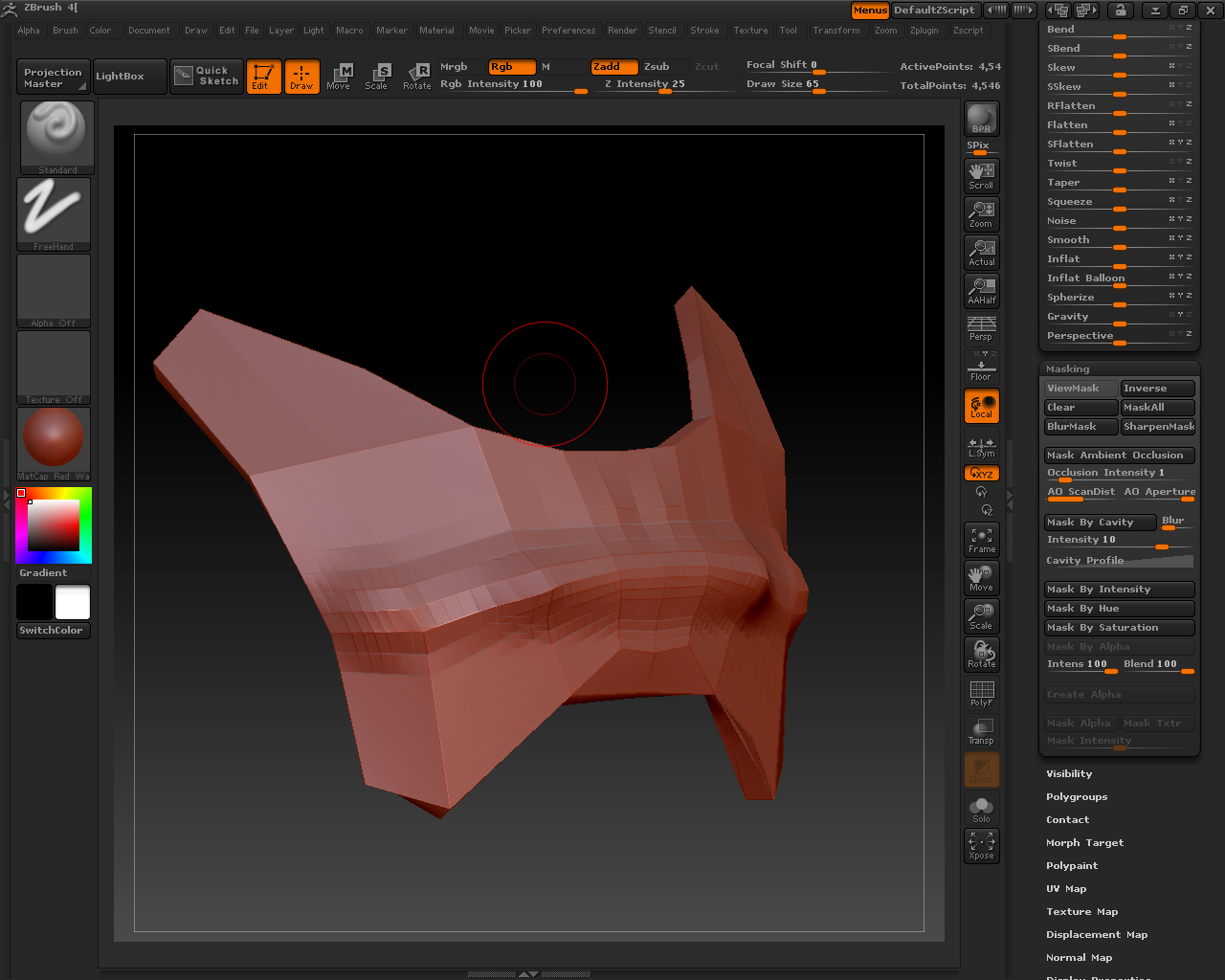Expand the Visibility subpalette
Viewport: 1225px width, 980px height.
tap(1069, 773)
